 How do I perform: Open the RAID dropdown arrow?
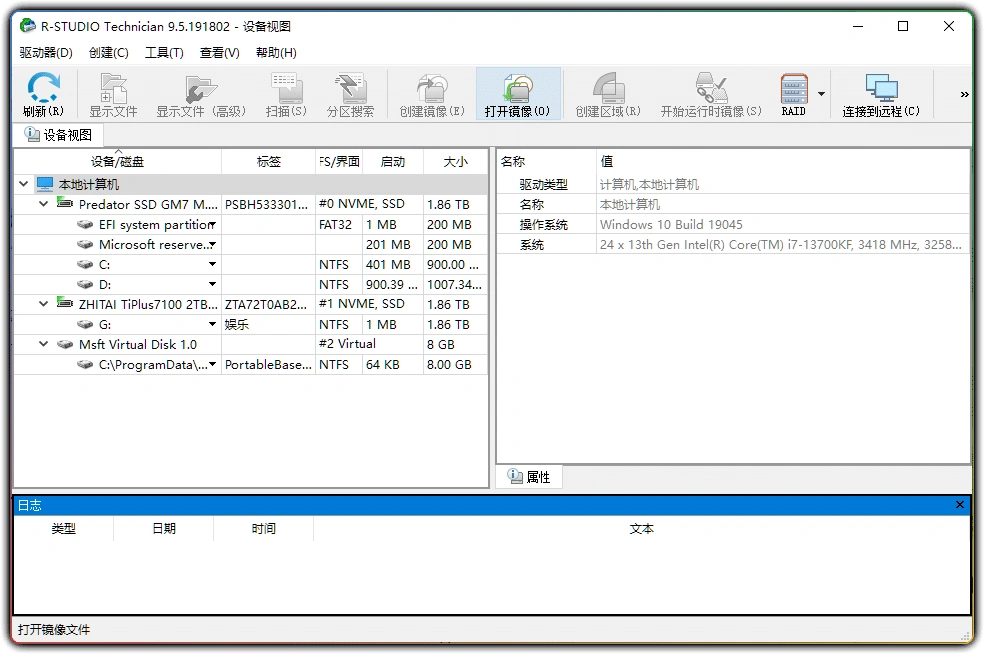click(x=821, y=94)
